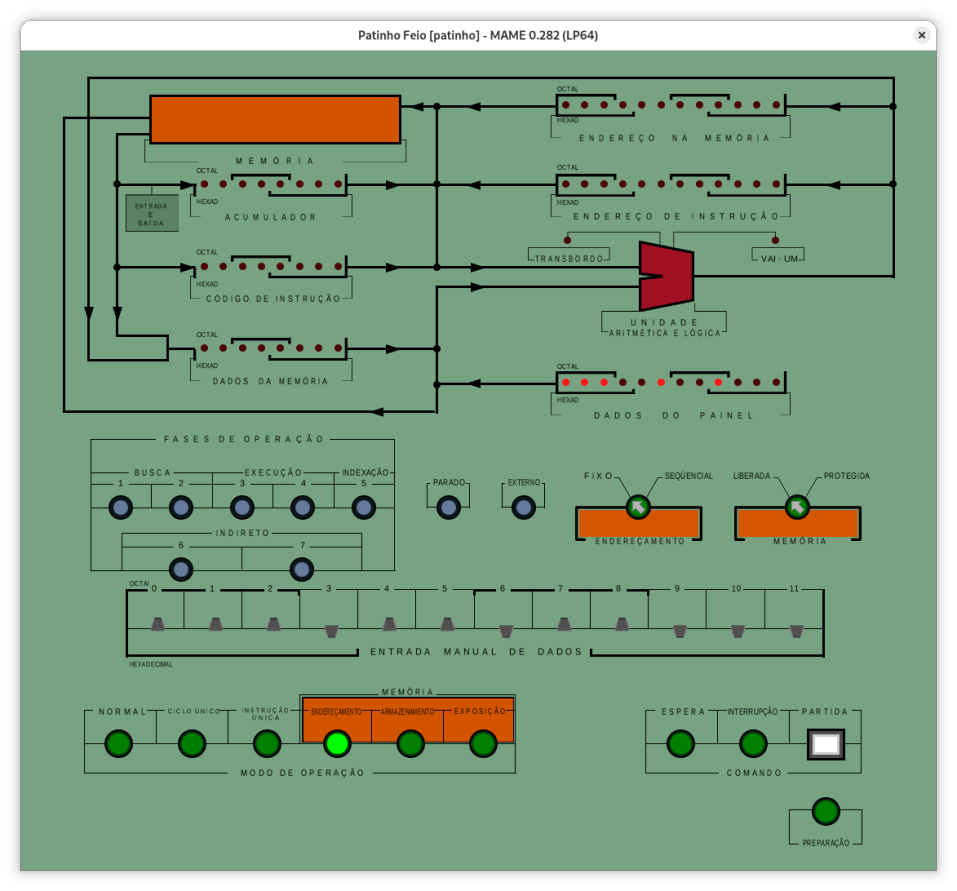Click the Entrada e Saída box
This screenshot has width=957, height=891.
click(152, 213)
